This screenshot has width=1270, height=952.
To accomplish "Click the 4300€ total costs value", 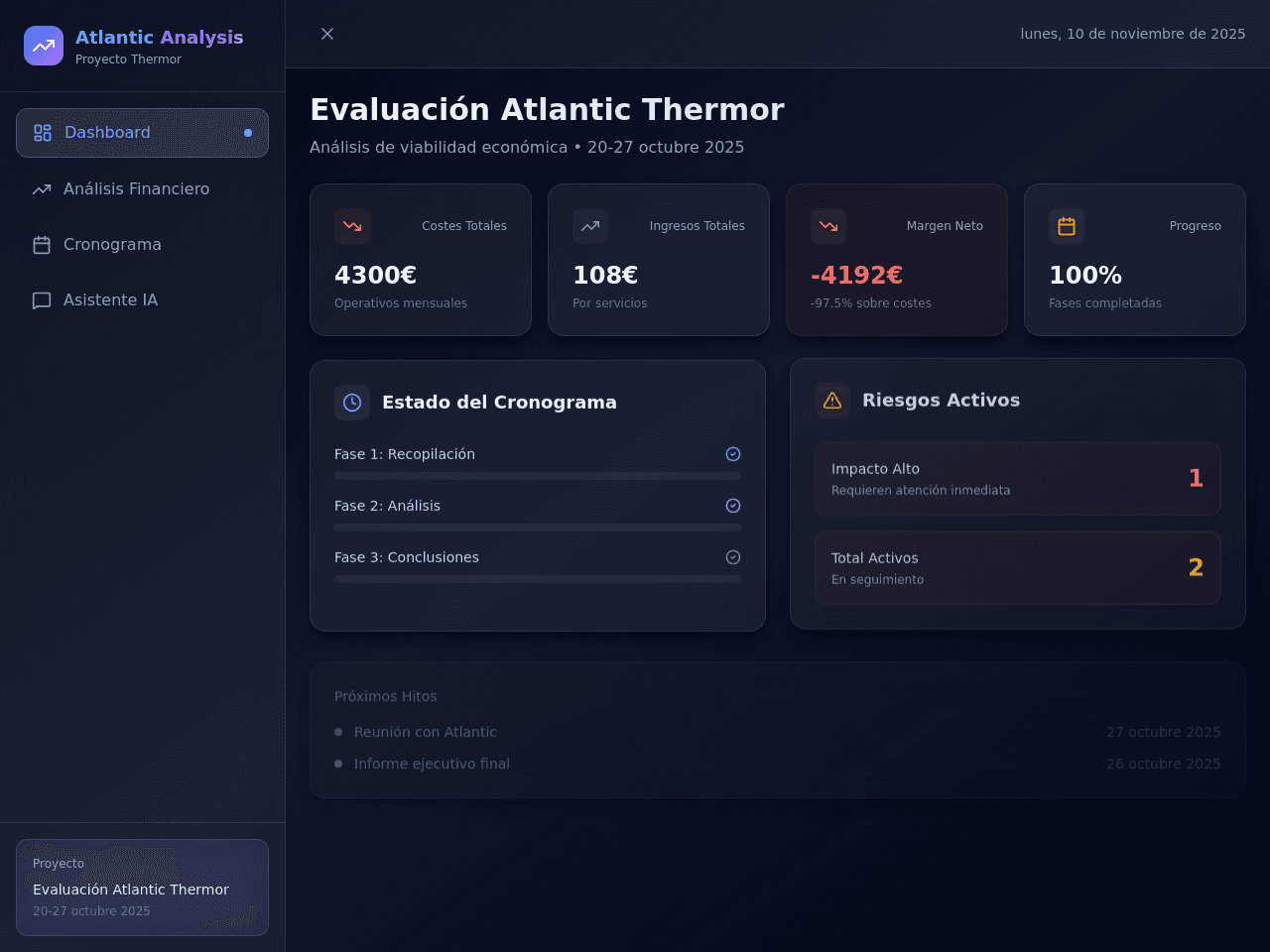I will [375, 275].
